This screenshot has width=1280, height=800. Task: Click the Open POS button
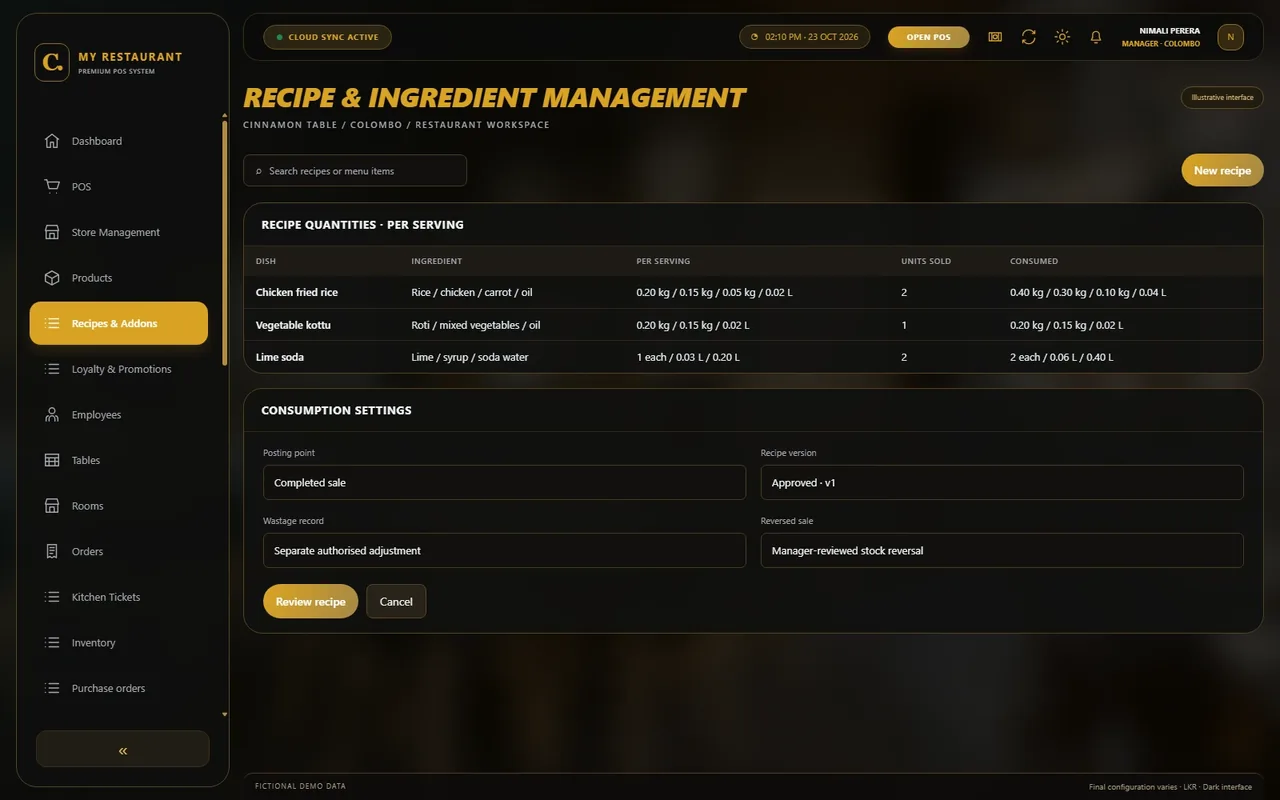pyautogui.click(x=928, y=37)
